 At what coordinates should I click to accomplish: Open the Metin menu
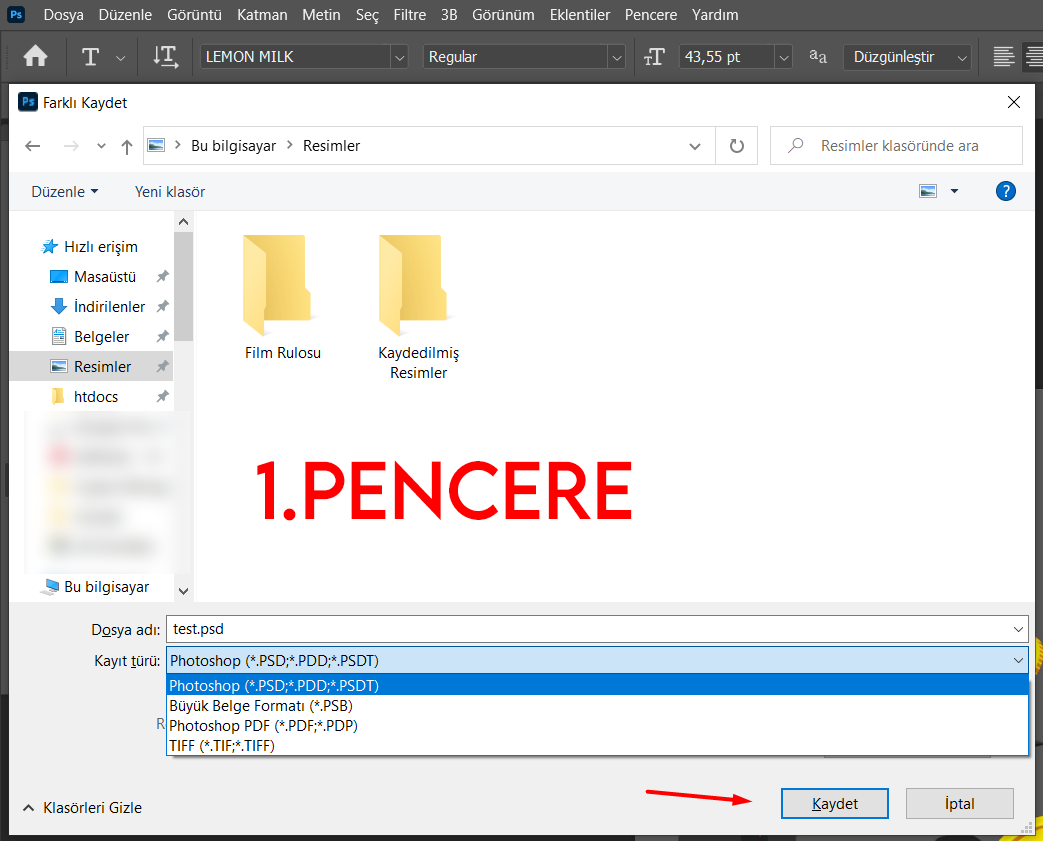click(x=321, y=15)
